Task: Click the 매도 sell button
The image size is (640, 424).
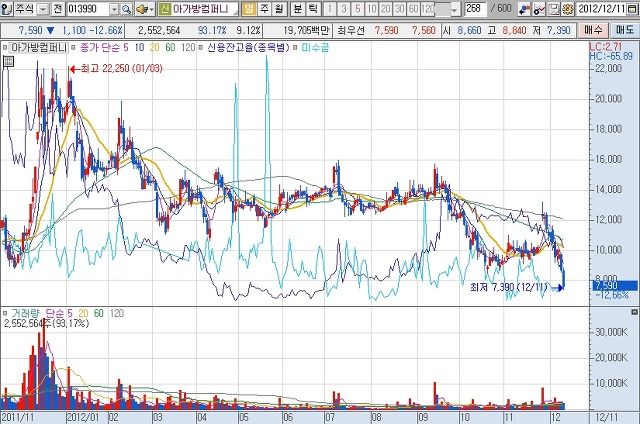Action: click(624, 30)
